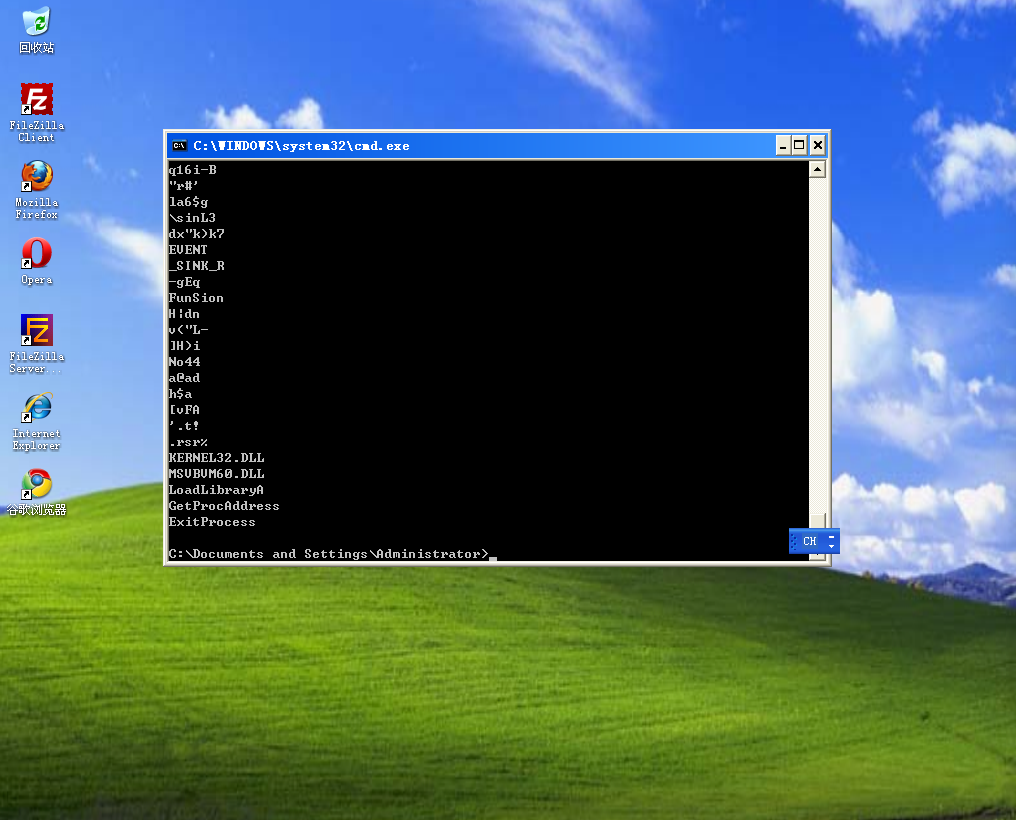Viewport: 1016px width, 820px height.
Task: Click the EVENT output line
Action: tap(188, 250)
